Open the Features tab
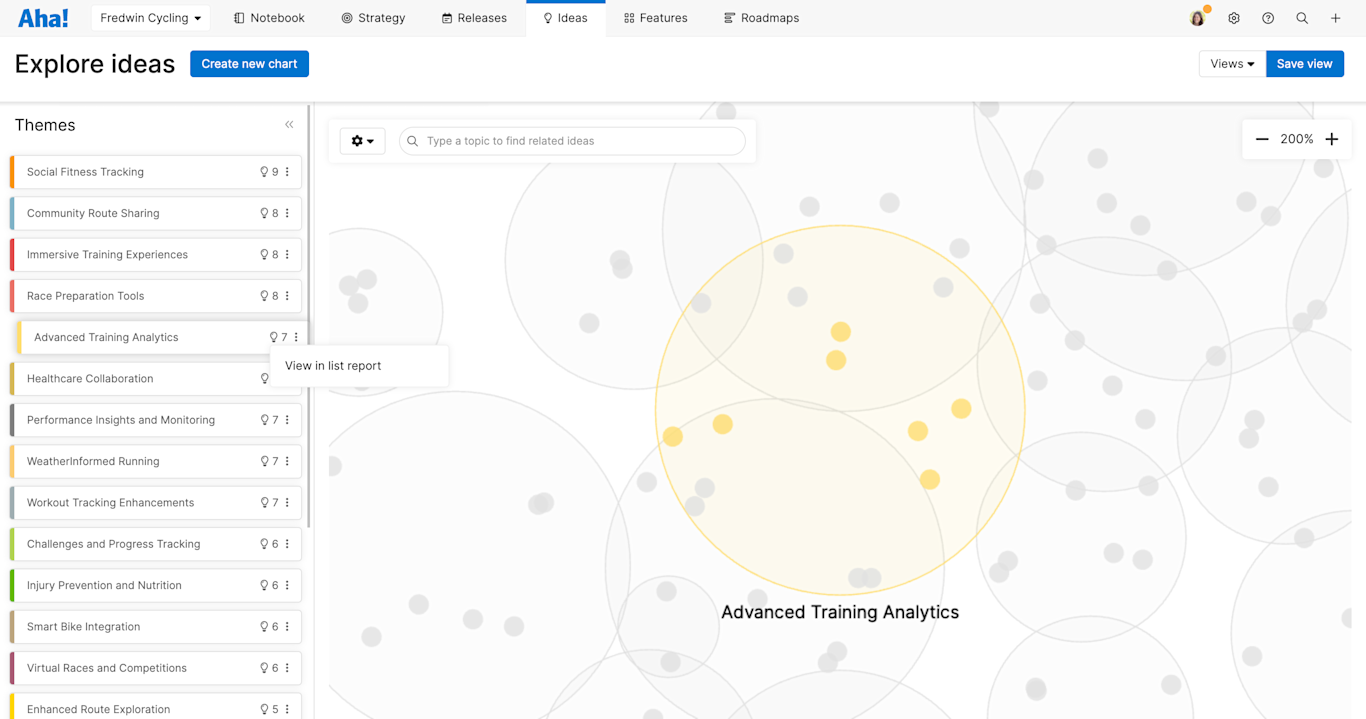The image size is (1366, 719). click(x=655, y=18)
